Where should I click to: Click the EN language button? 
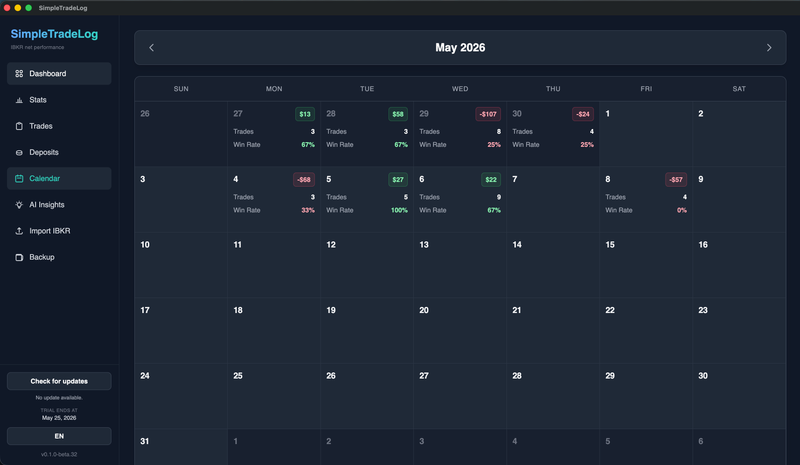(x=59, y=436)
